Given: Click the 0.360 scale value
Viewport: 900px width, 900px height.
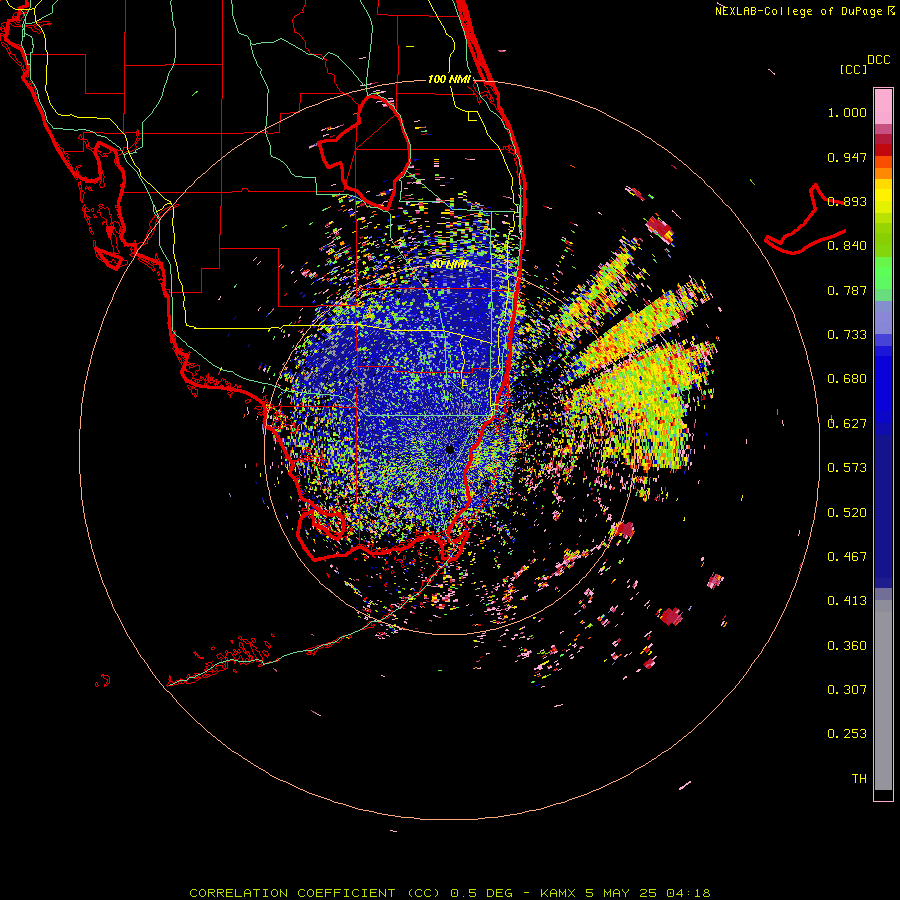Looking at the screenshot, I should tap(847, 646).
